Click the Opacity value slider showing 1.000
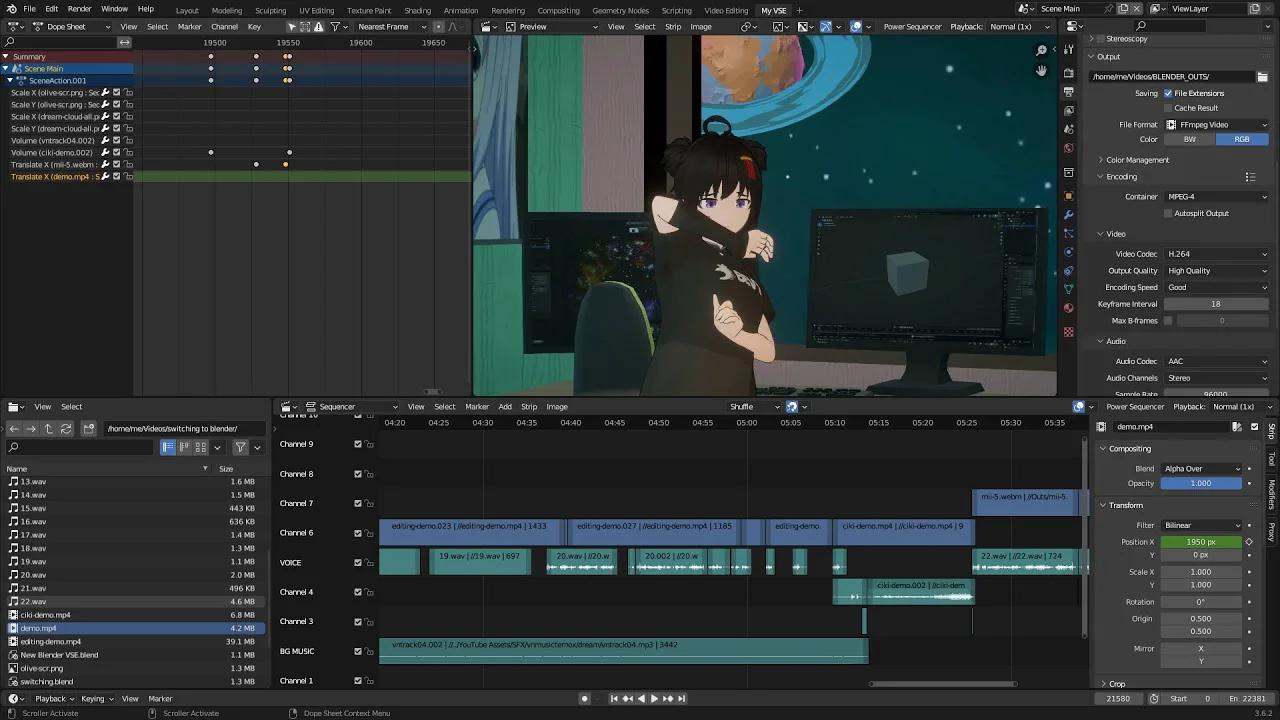 (1201, 483)
